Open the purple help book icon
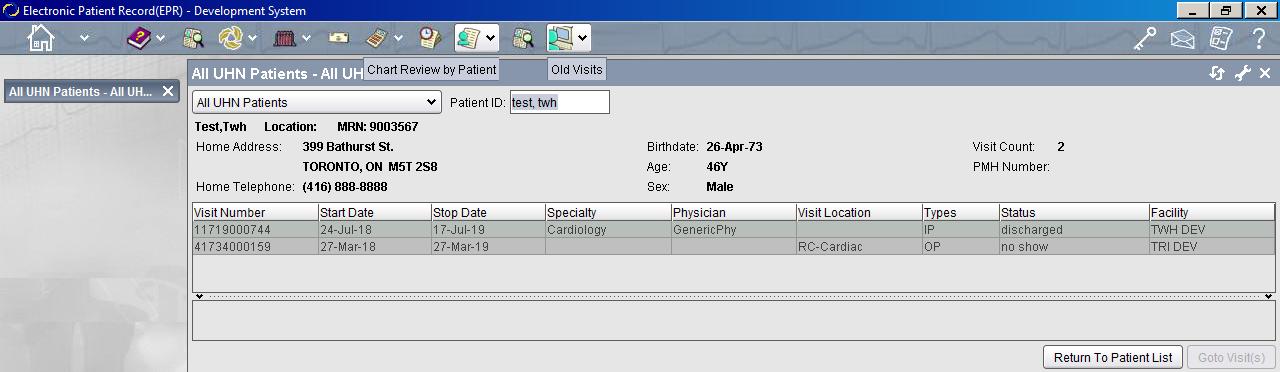The height and width of the screenshot is (372, 1280). (139, 38)
